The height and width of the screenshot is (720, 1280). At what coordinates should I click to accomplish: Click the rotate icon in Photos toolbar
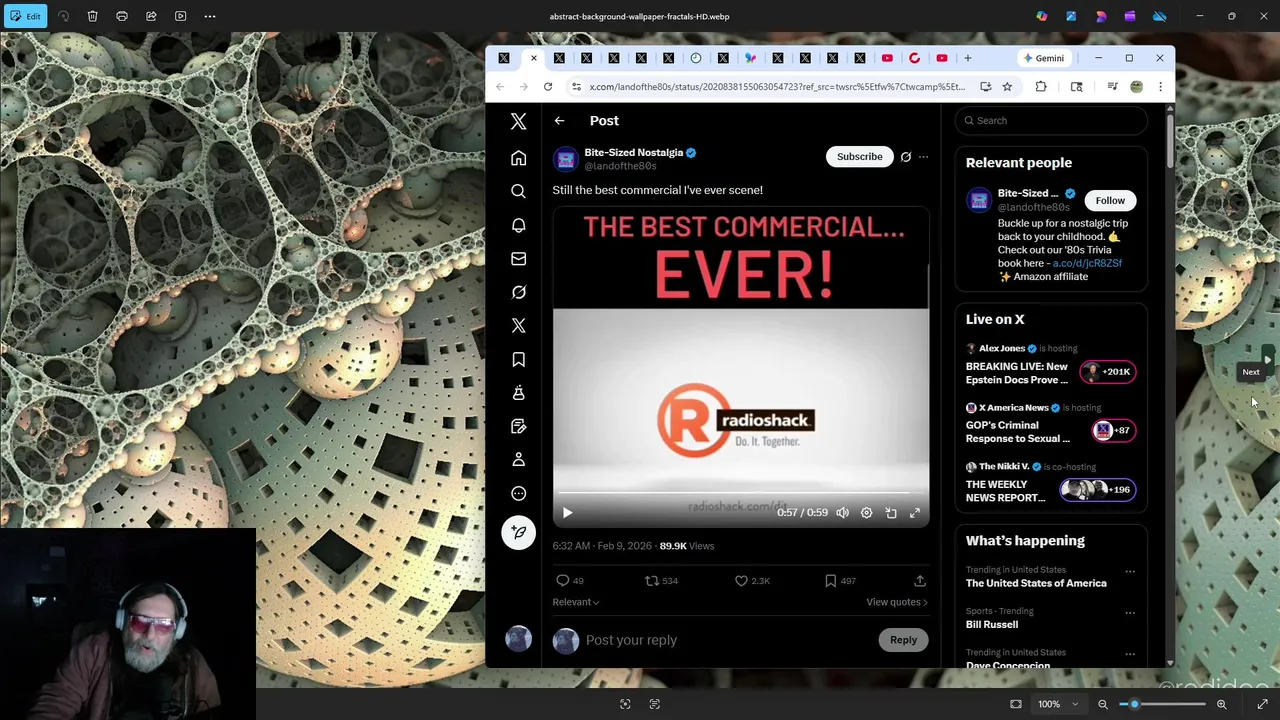[x=64, y=16]
